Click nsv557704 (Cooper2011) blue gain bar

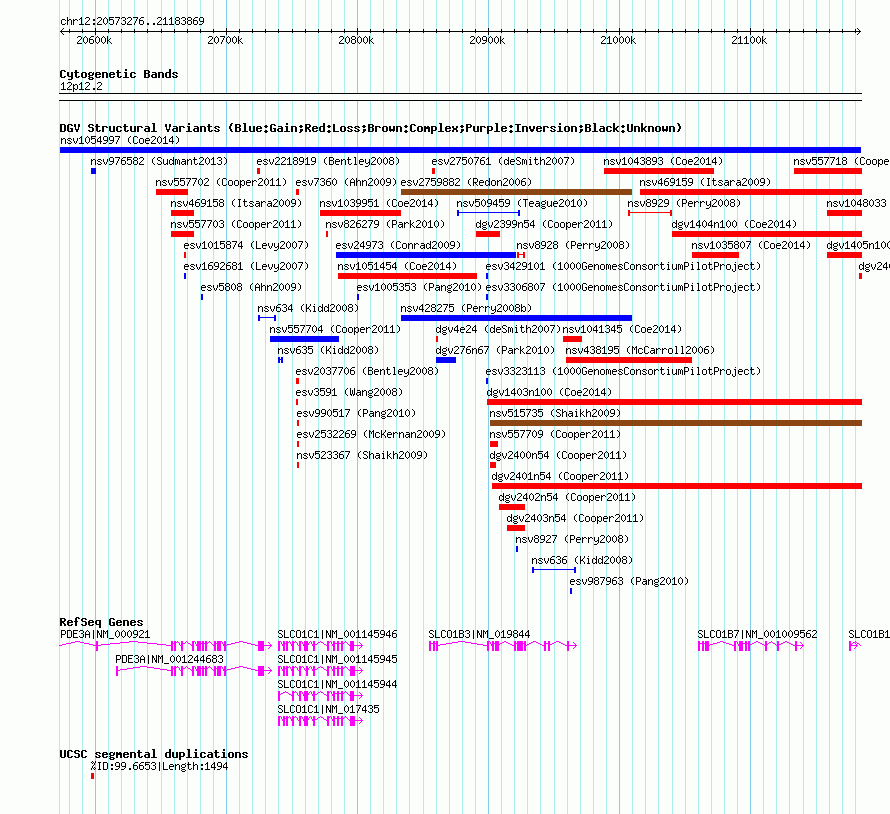[x=304, y=339]
